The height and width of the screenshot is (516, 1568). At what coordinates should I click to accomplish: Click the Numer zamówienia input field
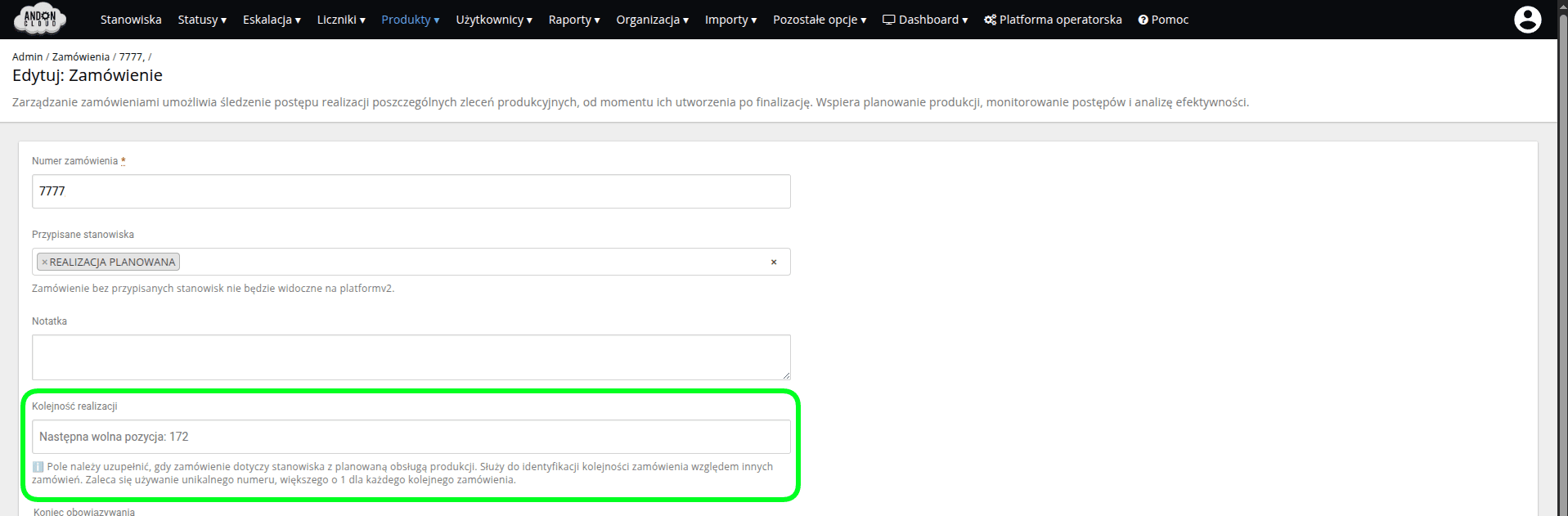(x=411, y=191)
